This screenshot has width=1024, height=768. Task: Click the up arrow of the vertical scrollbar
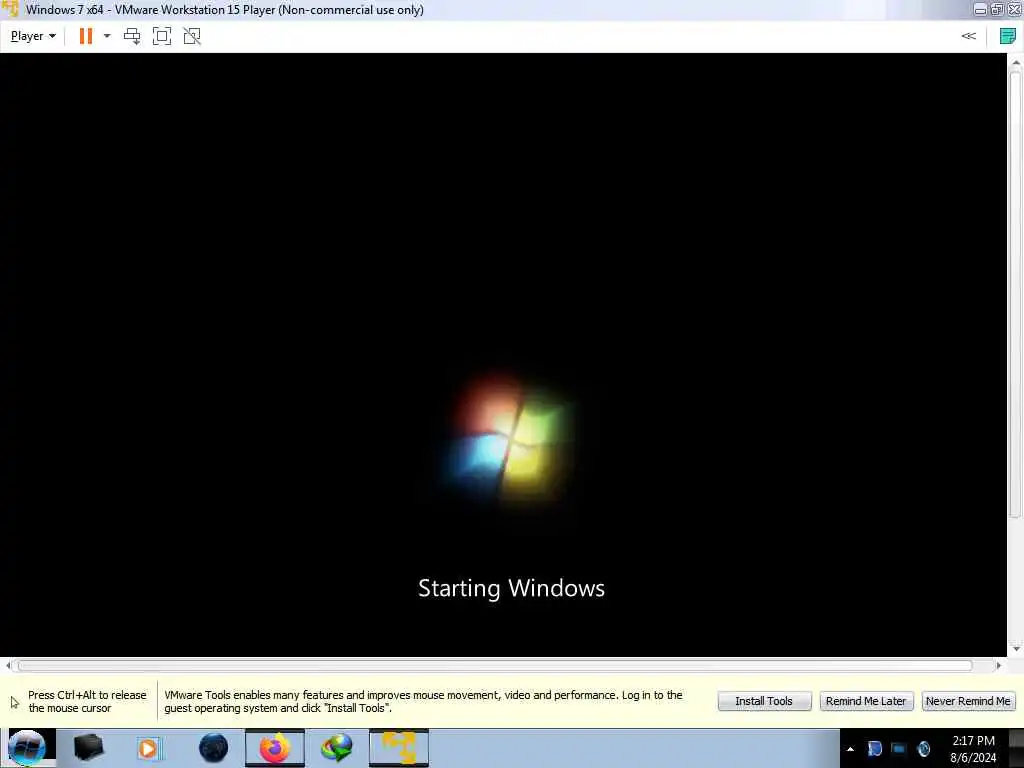tap(1016, 62)
